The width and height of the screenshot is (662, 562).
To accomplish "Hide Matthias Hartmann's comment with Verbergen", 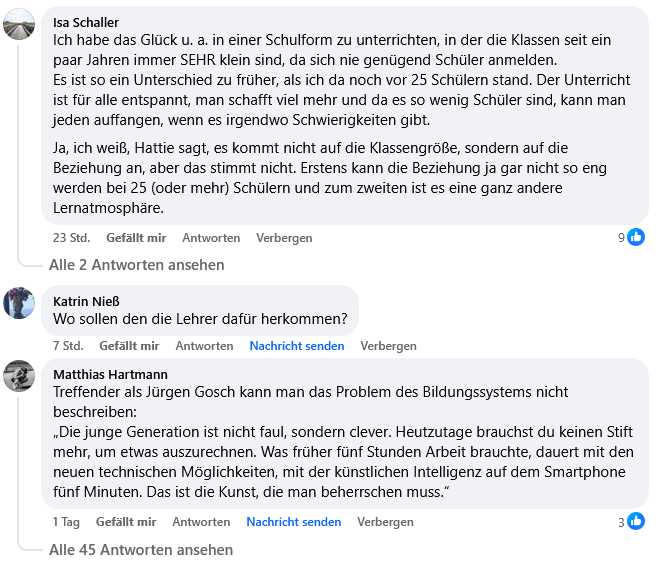I will 385,522.
